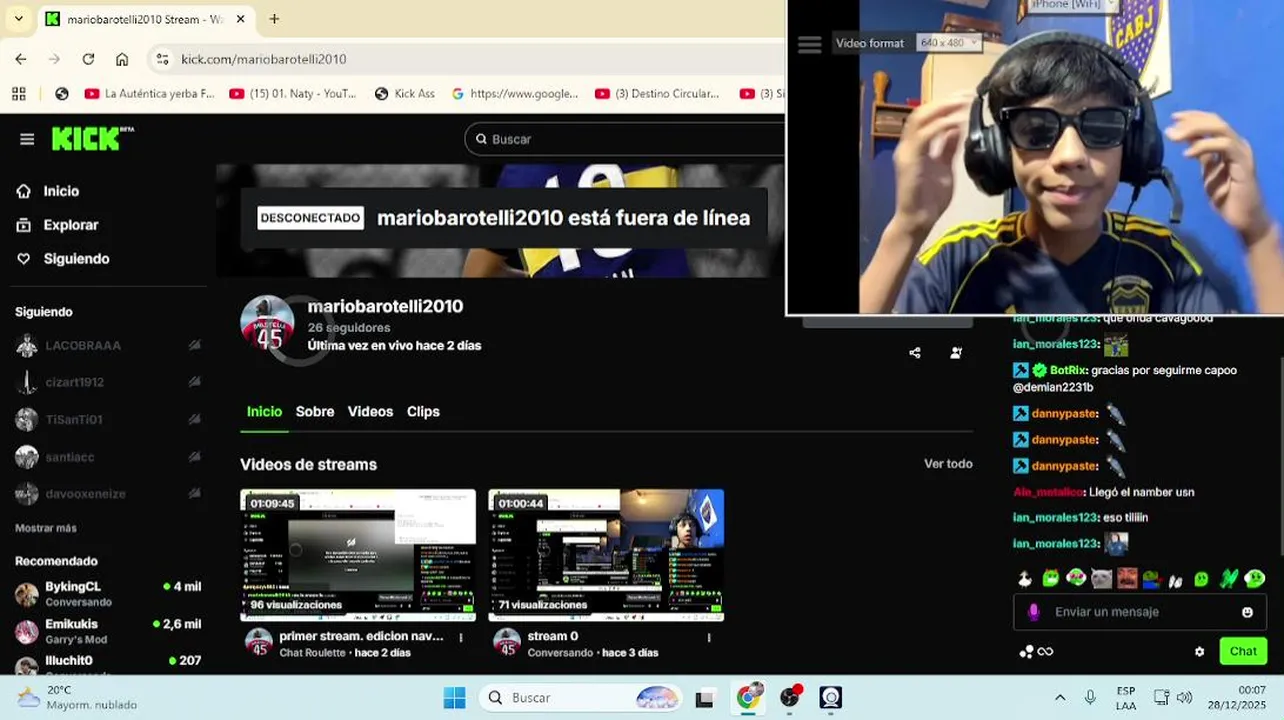Go to Inicio in the sidebar
Screen dimensions: 1284x720
click(61, 191)
